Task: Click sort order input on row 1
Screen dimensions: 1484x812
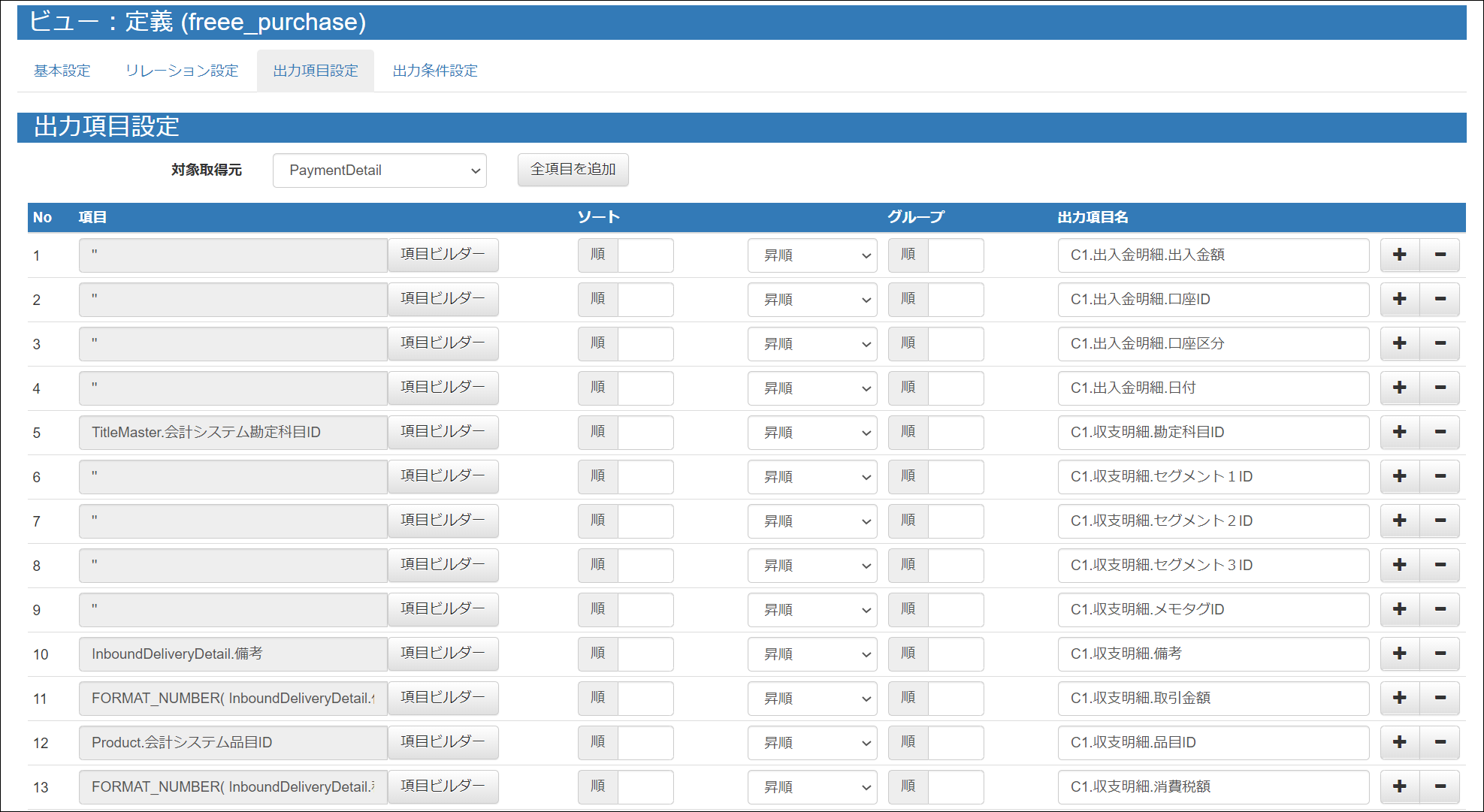Action: pyautogui.click(x=645, y=255)
